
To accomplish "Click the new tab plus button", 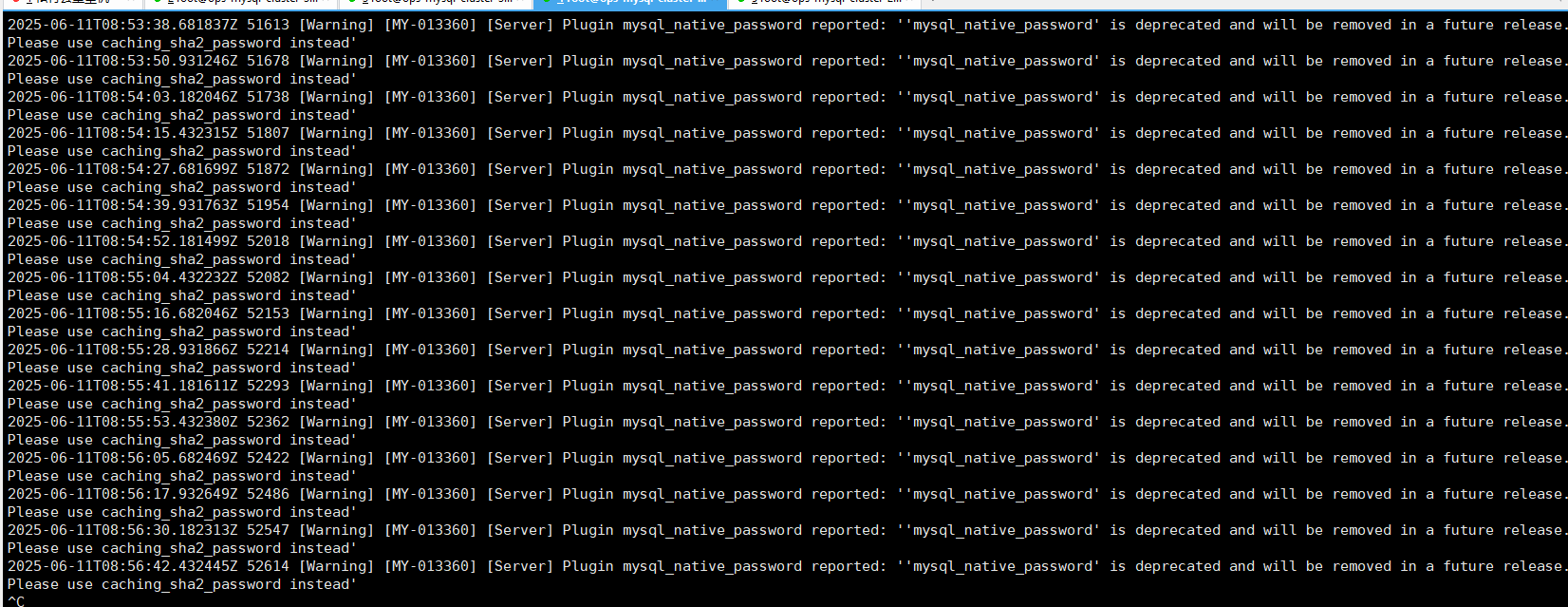I will coord(933,3).
